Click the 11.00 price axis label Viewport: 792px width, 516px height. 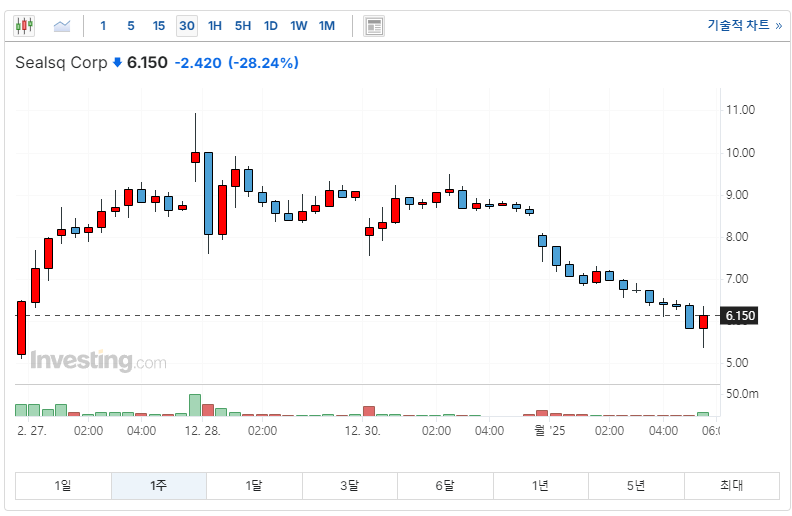pyautogui.click(x=740, y=110)
